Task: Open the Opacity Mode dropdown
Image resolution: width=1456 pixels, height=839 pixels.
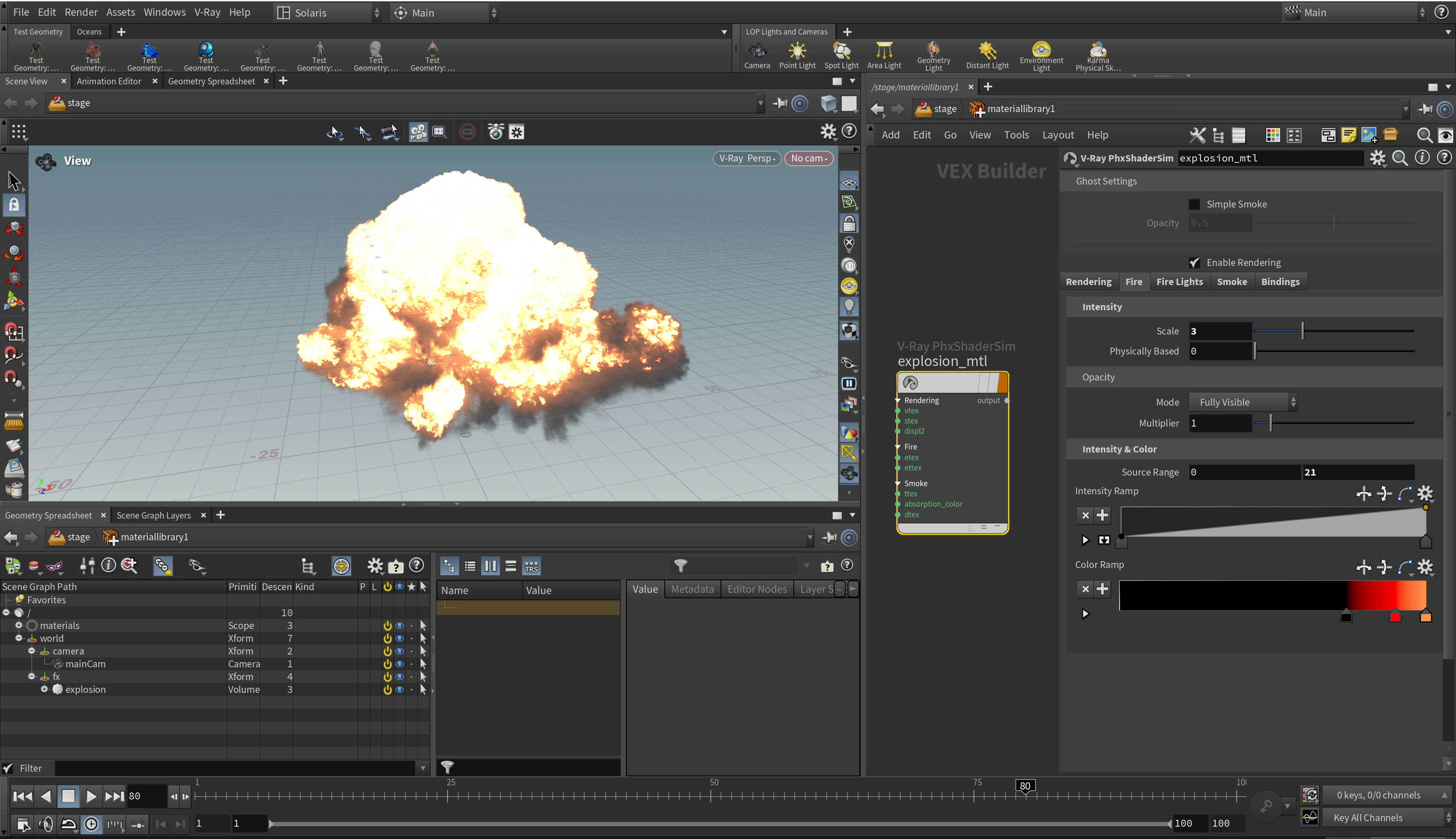Action: (1242, 402)
